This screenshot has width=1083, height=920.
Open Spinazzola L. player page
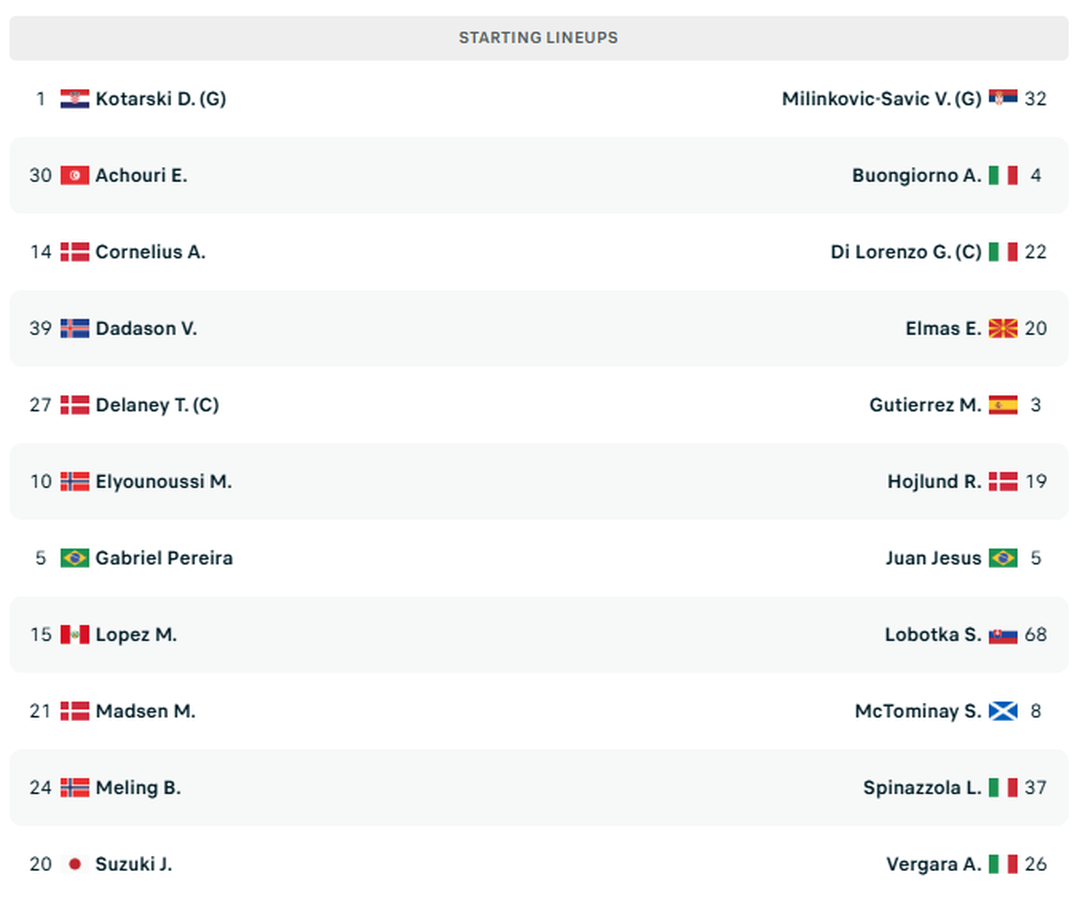(x=922, y=788)
